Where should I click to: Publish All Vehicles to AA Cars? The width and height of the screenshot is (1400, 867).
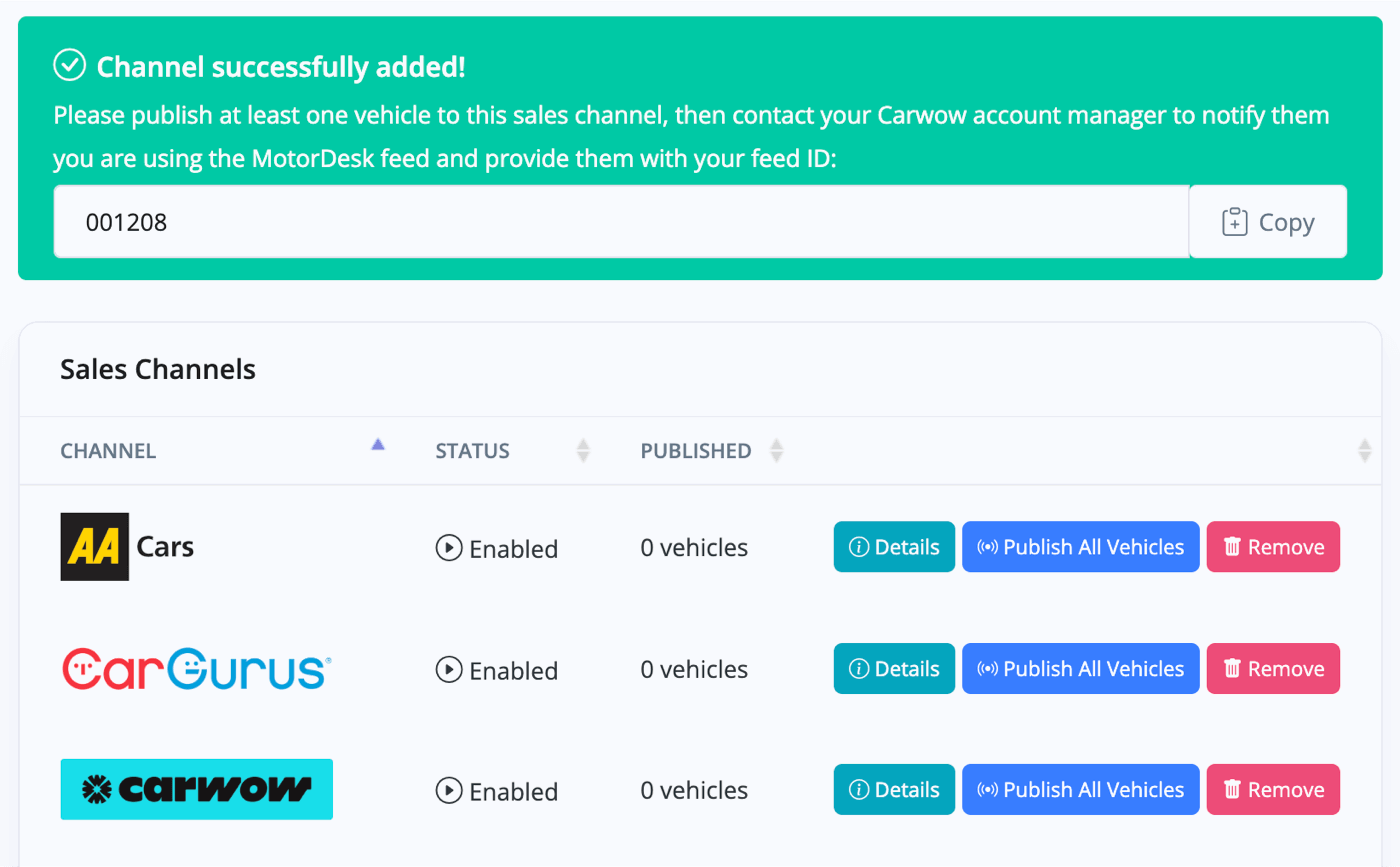coord(1080,547)
